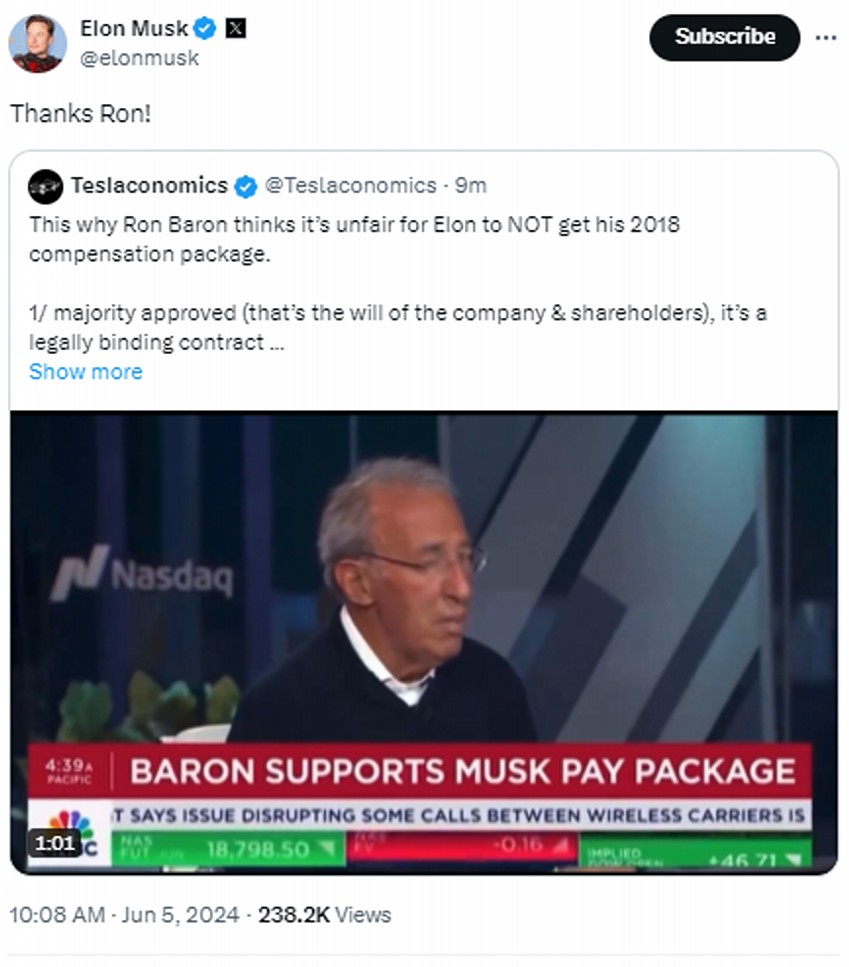Open the quoted post text about Ron Baron
Screen dimensions: 849x967
354,239
